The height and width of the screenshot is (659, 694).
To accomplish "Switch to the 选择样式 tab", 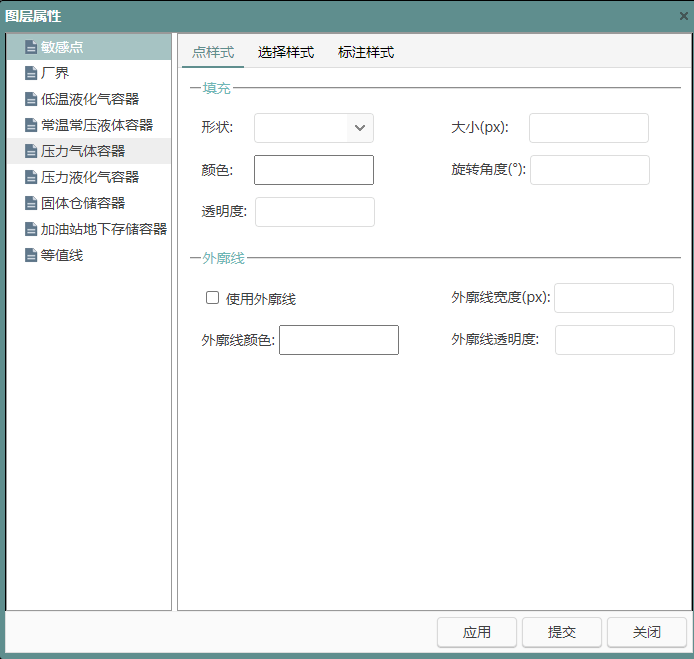I will coord(286,52).
